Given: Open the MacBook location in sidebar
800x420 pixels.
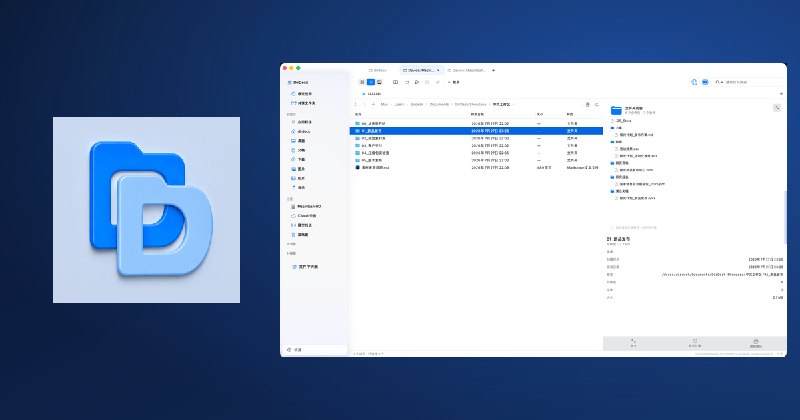Looking at the screenshot, I should [x=306, y=207].
